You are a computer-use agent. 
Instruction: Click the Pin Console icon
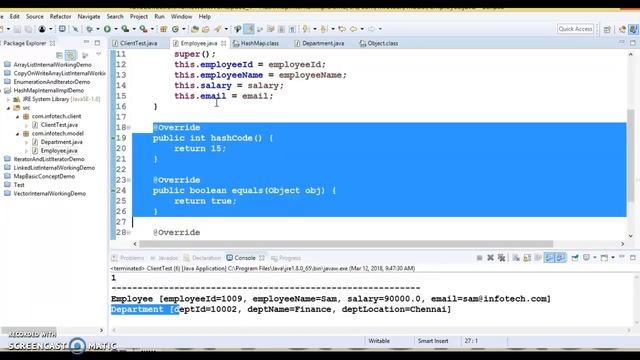(x=575, y=258)
